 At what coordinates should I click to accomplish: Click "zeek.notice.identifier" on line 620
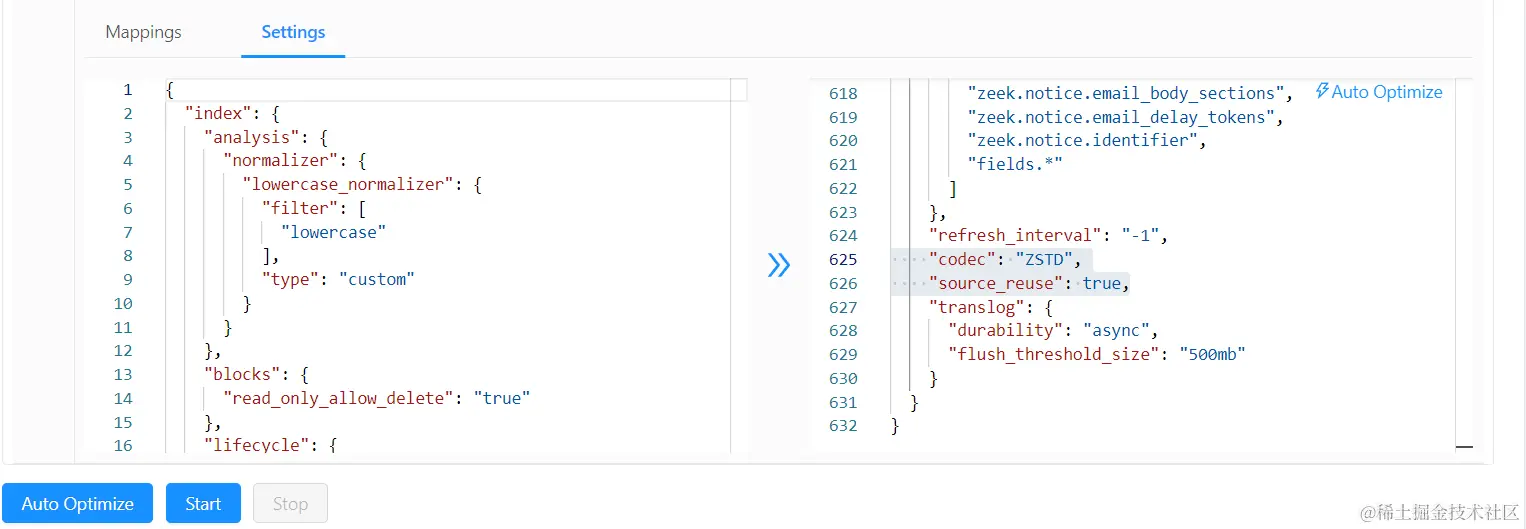1083,141
